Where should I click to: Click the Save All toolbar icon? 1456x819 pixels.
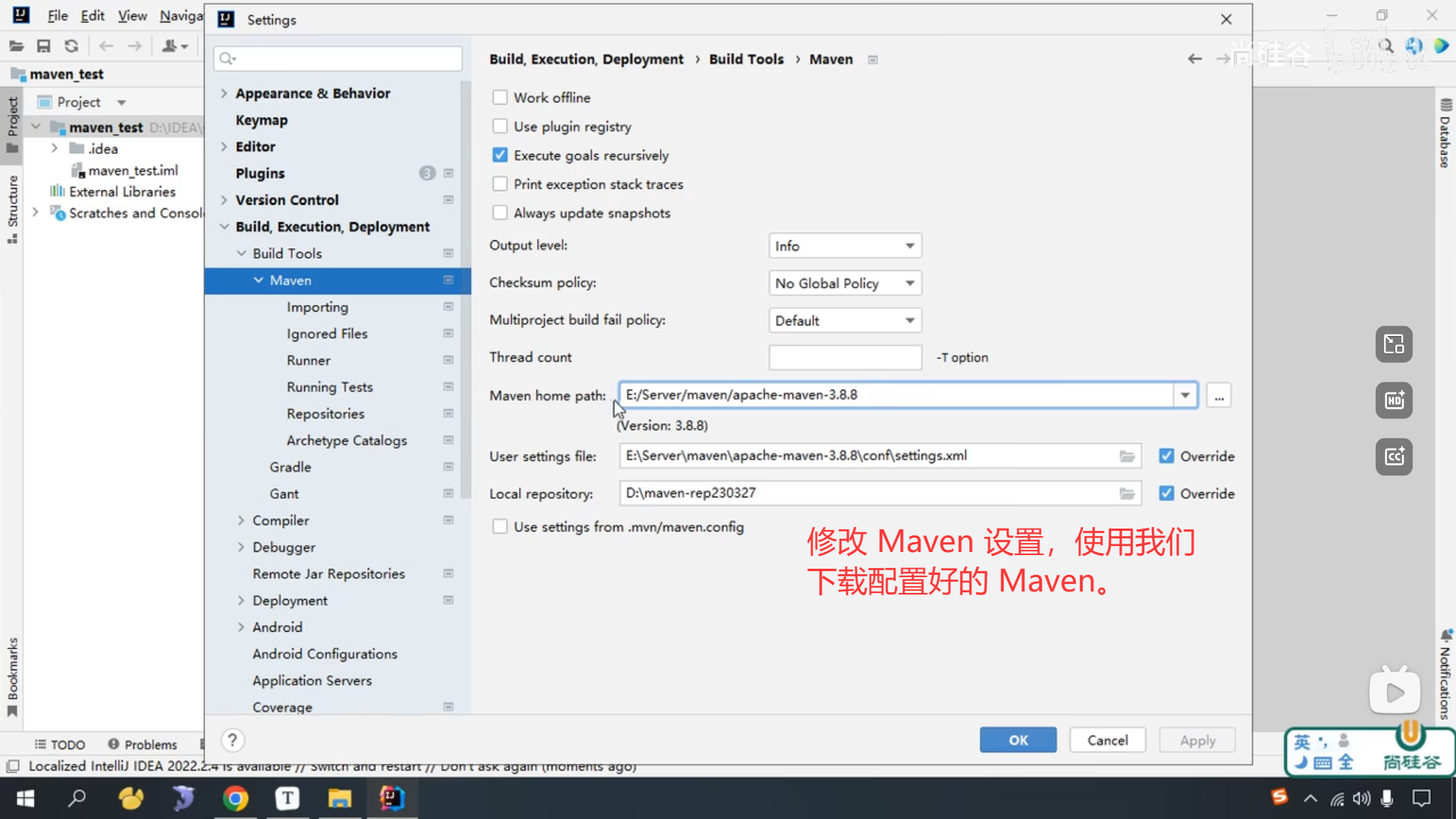point(44,46)
